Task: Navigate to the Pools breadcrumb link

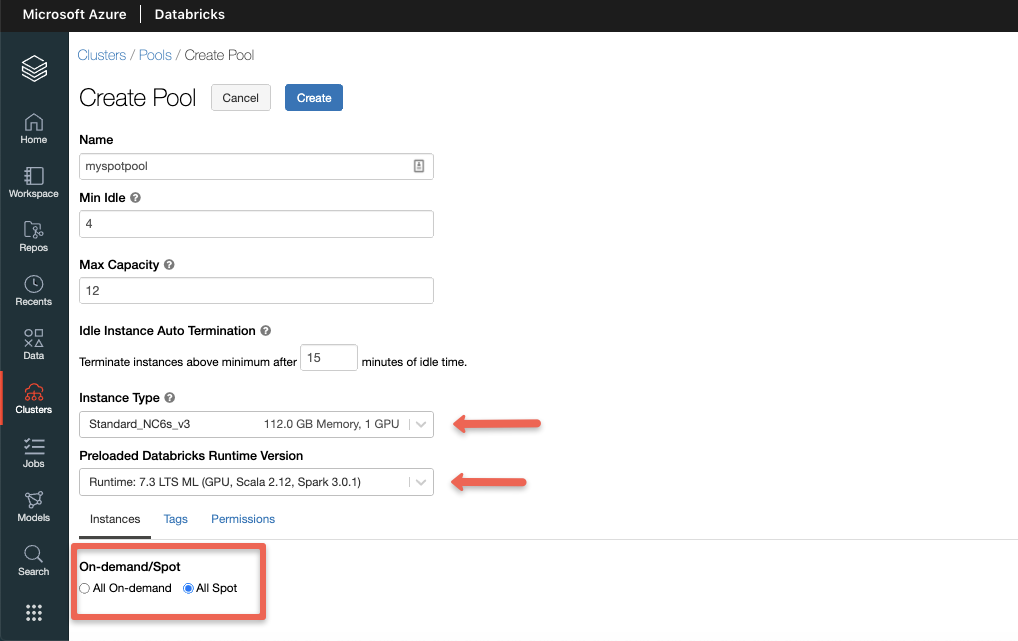Action: coord(155,55)
